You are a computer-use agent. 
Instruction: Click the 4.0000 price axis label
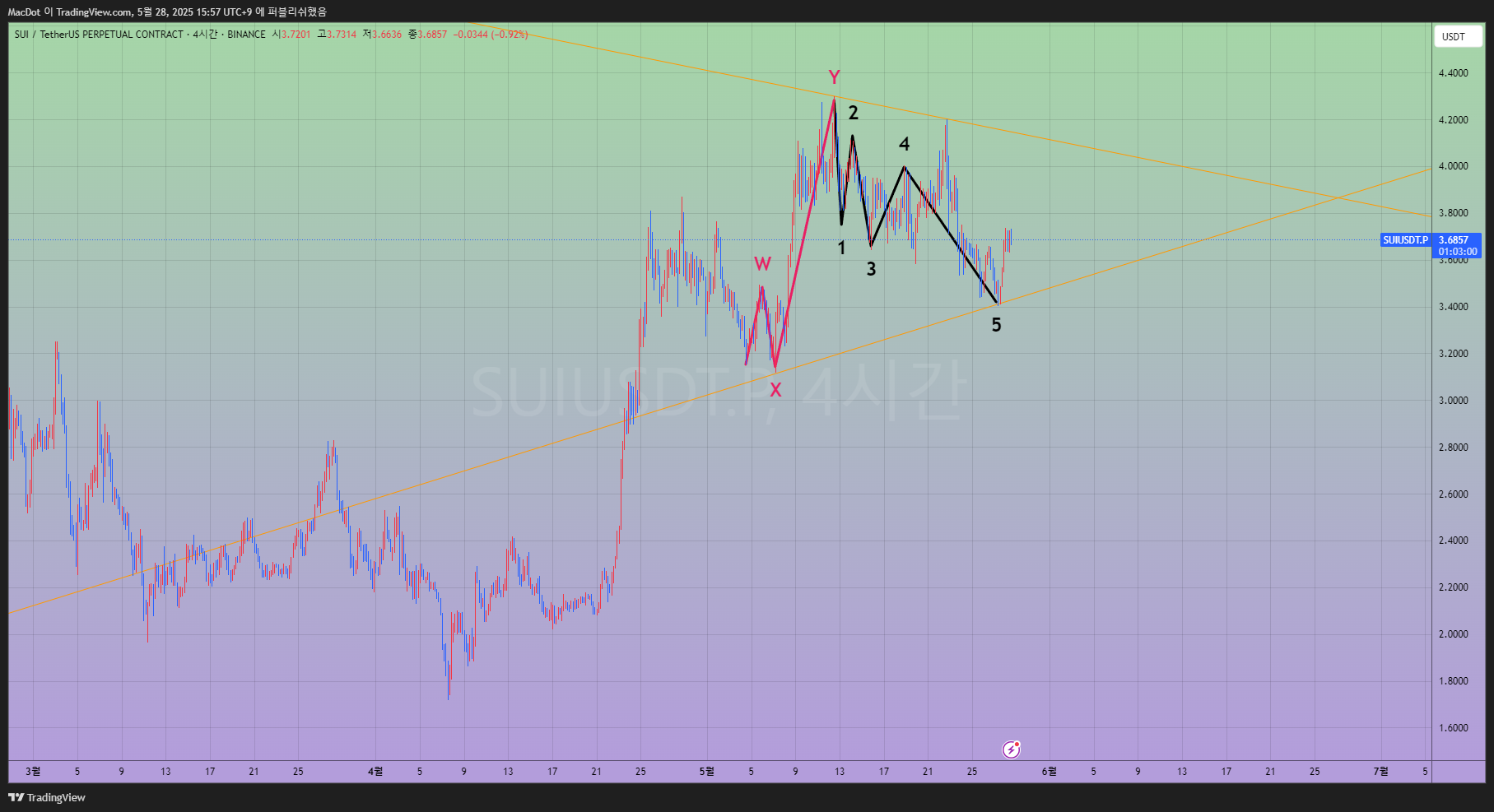(1453, 166)
